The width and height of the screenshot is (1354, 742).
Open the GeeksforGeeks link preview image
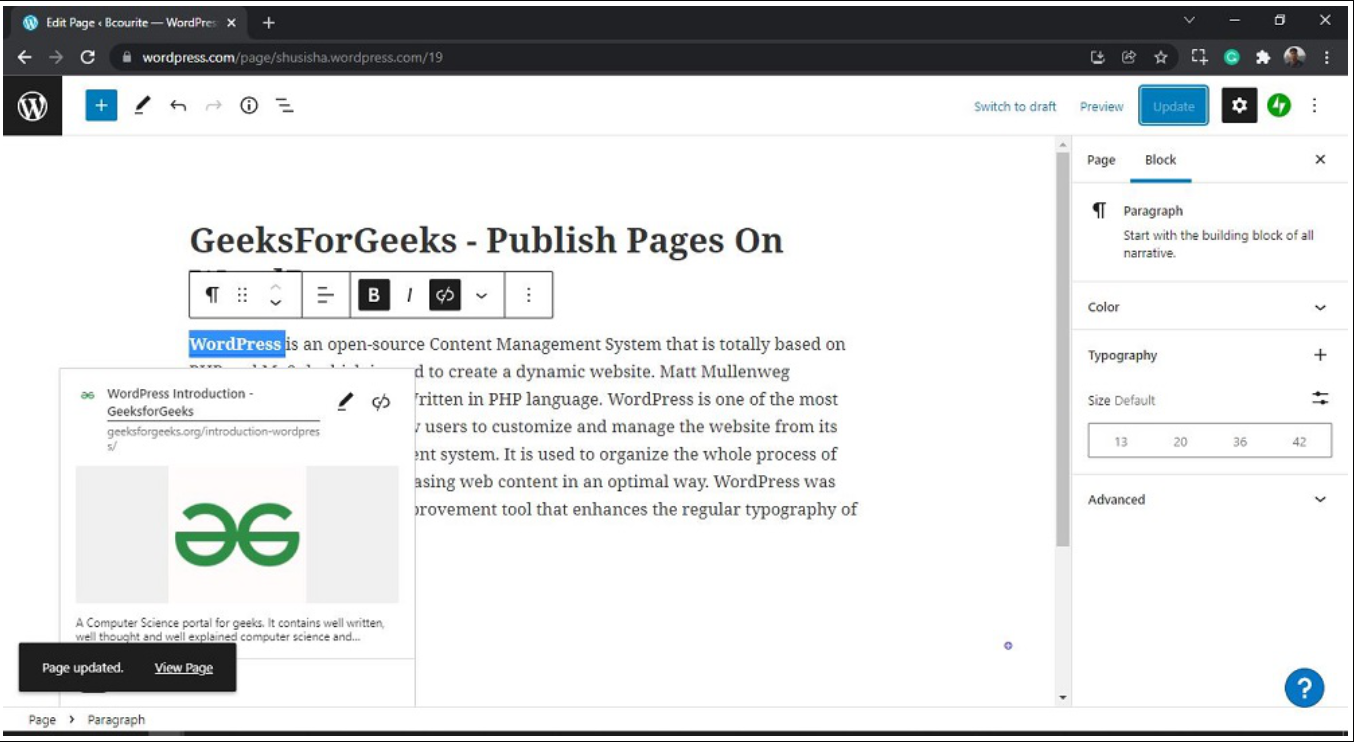coord(237,534)
